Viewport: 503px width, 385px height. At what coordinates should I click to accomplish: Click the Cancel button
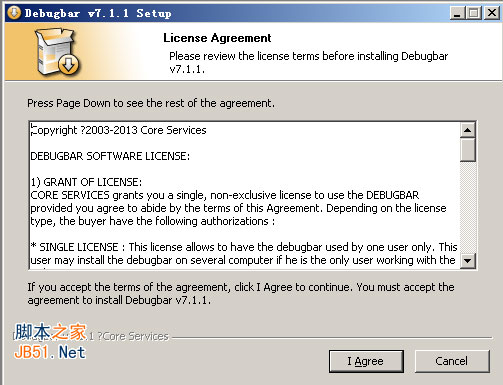[x=452, y=361]
